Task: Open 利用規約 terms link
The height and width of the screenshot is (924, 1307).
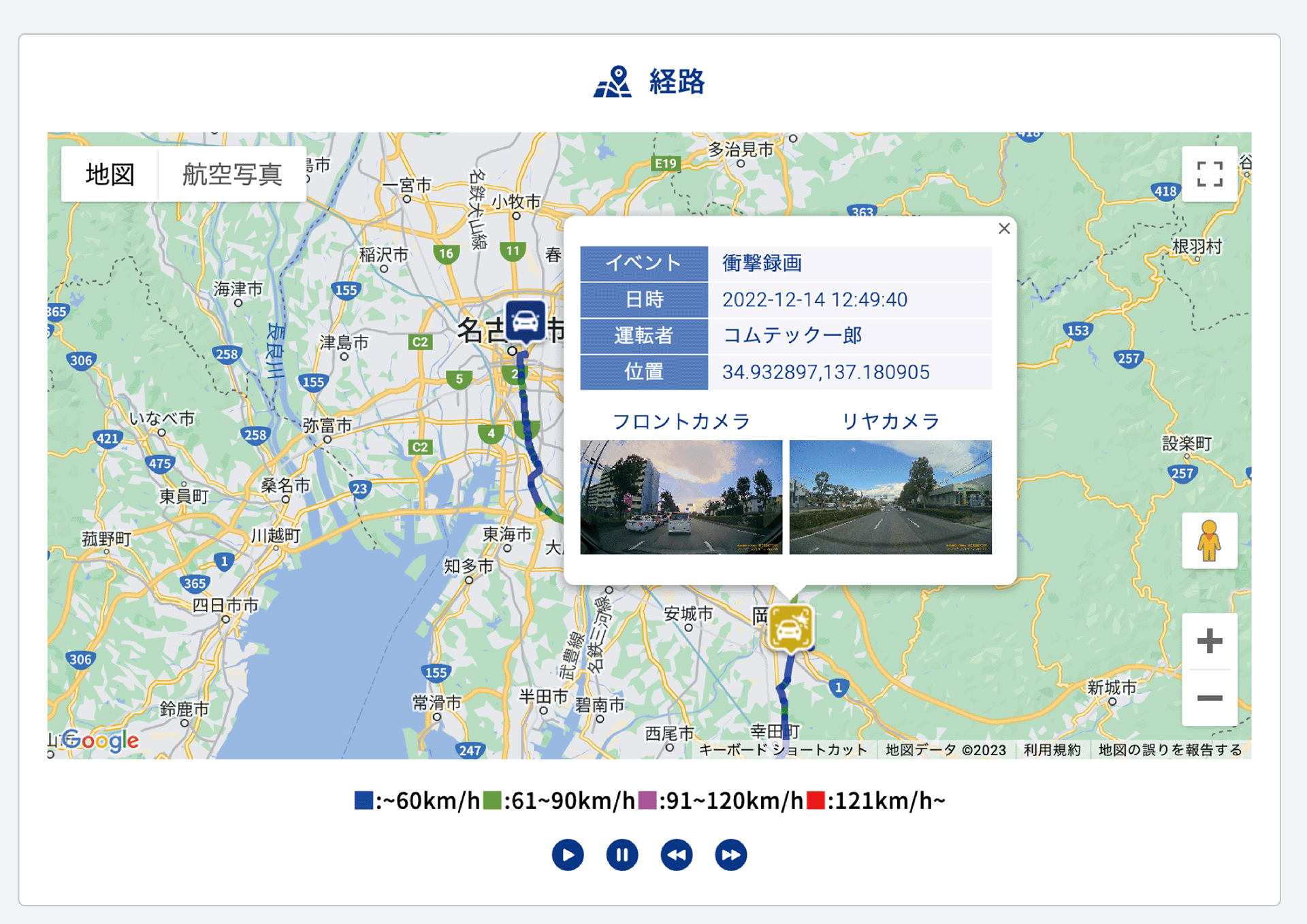Action: pyautogui.click(x=1052, y=750)
